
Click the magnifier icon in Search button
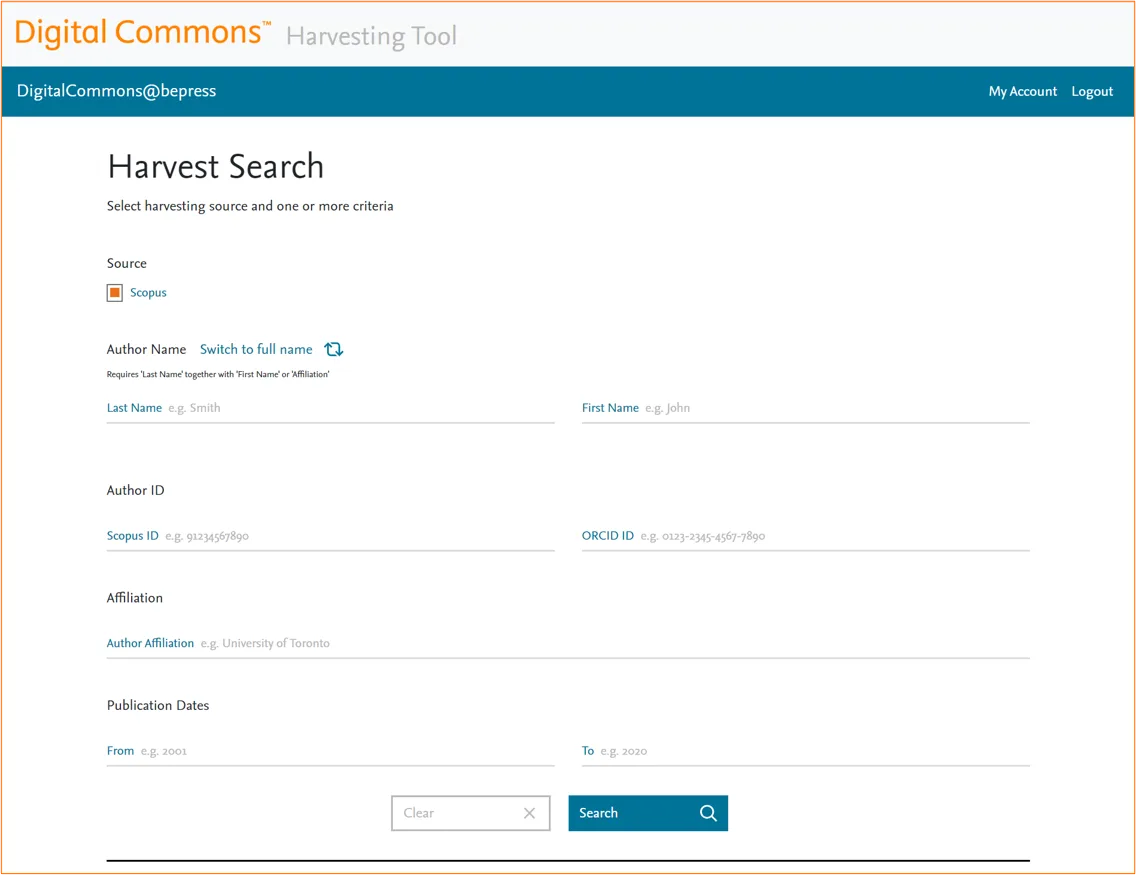pos(709,813)
